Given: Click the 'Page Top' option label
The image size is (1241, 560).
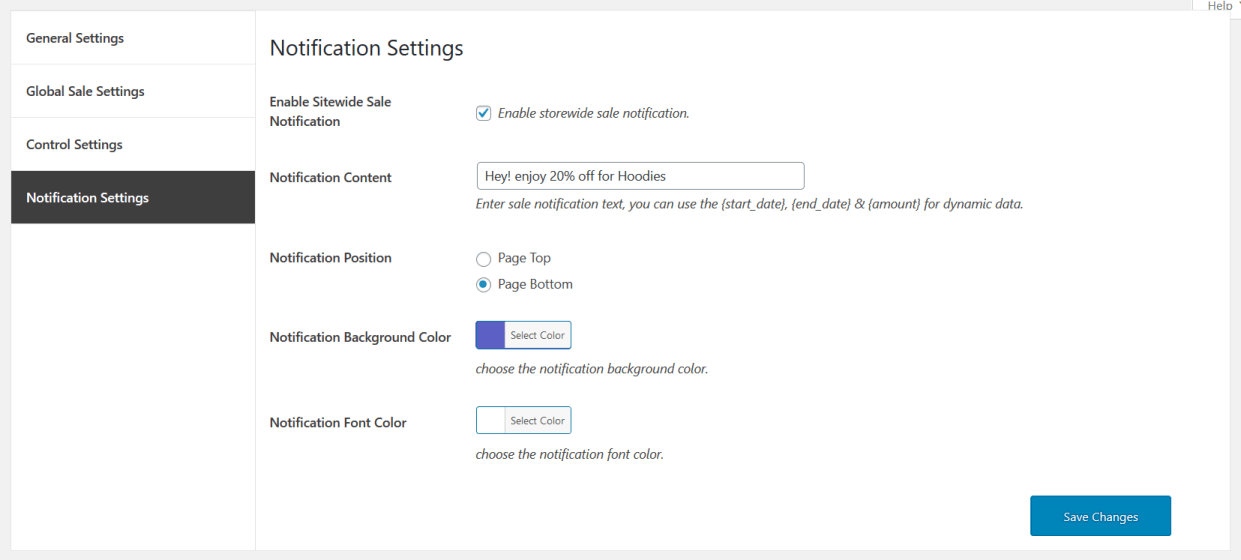Looking at the screenshot, I should coord(524,258).
